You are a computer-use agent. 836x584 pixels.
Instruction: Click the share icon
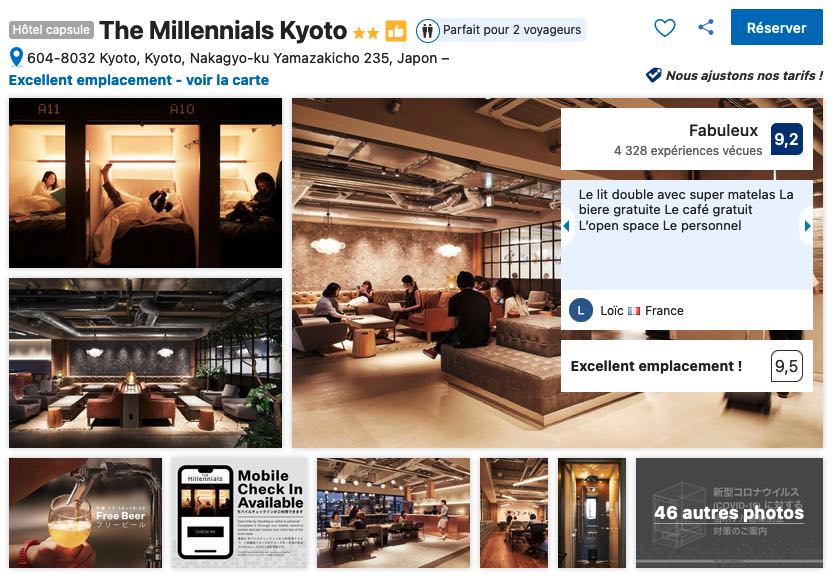click(706, 27)
